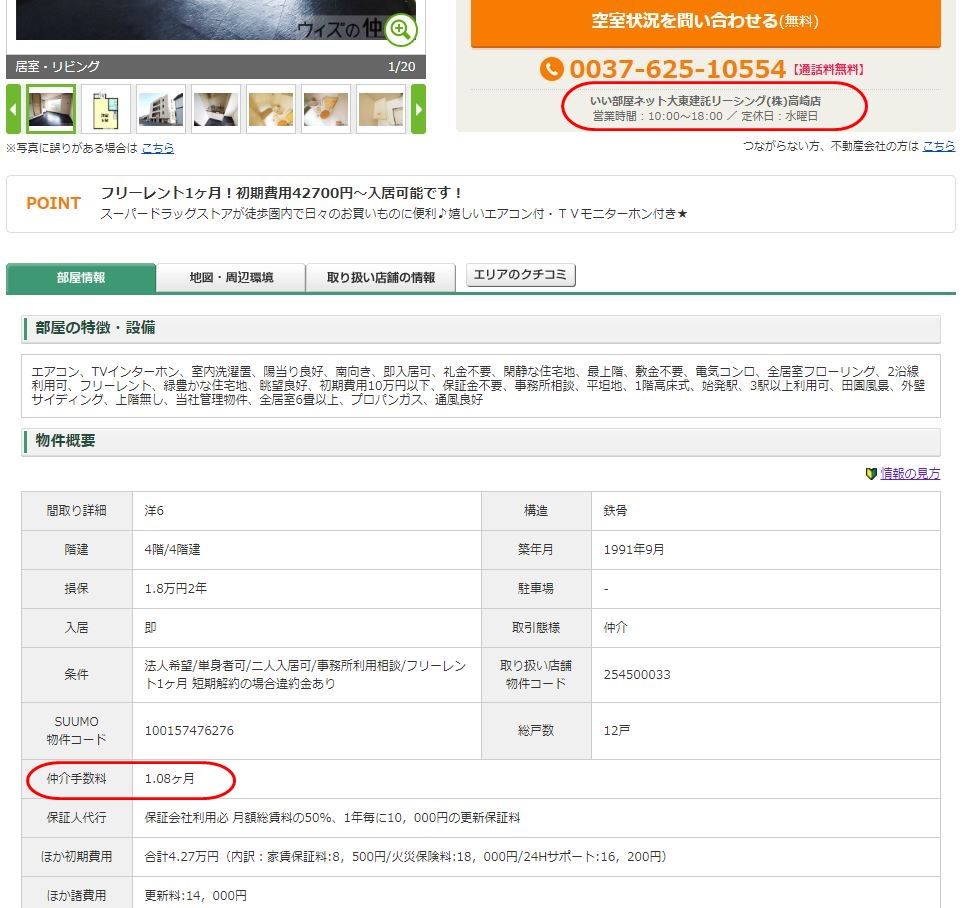Click the previous thumbnails left arrow

pos(13,109)
